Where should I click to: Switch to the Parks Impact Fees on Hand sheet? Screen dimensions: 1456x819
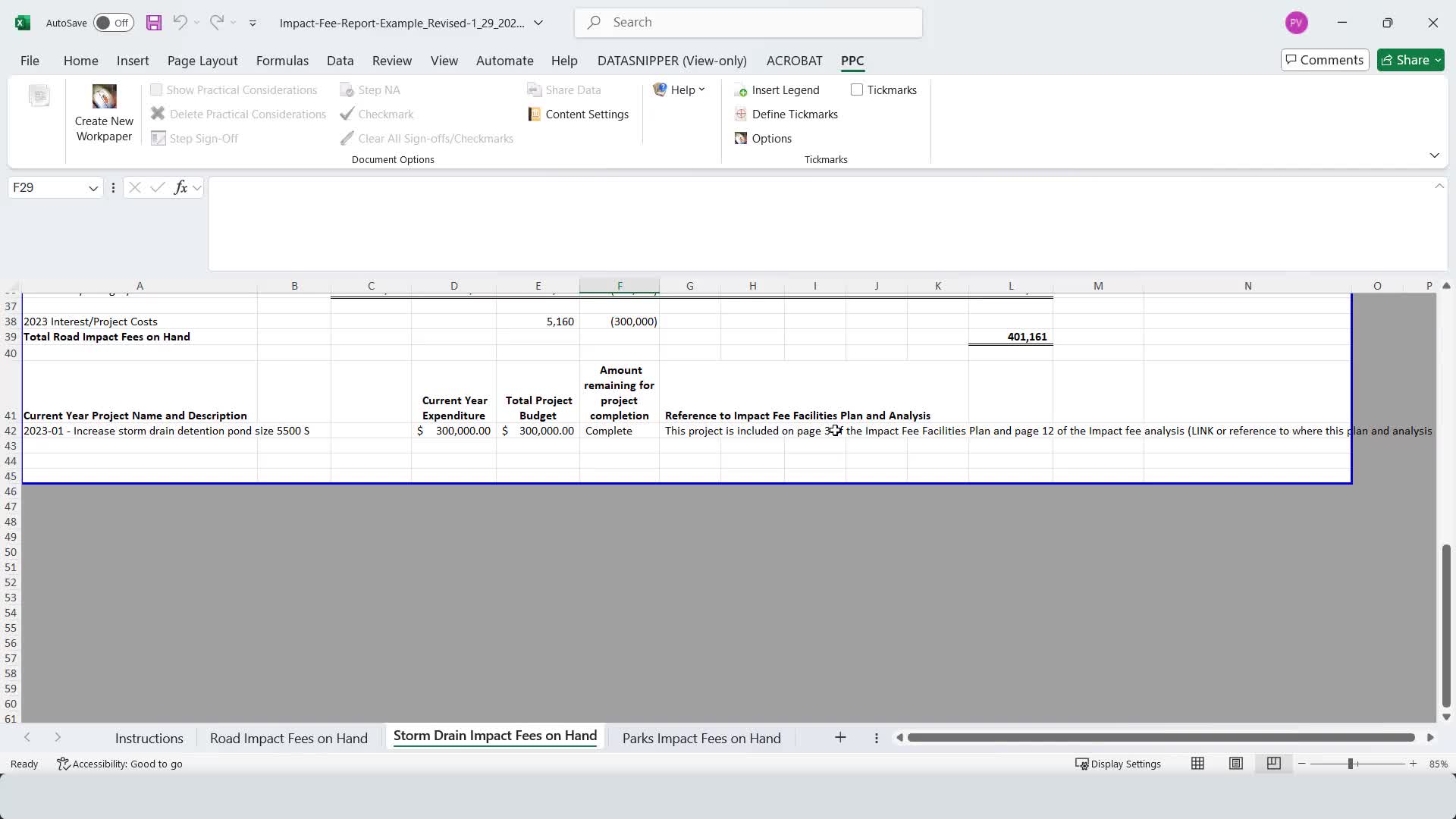[x=701, y=739]
